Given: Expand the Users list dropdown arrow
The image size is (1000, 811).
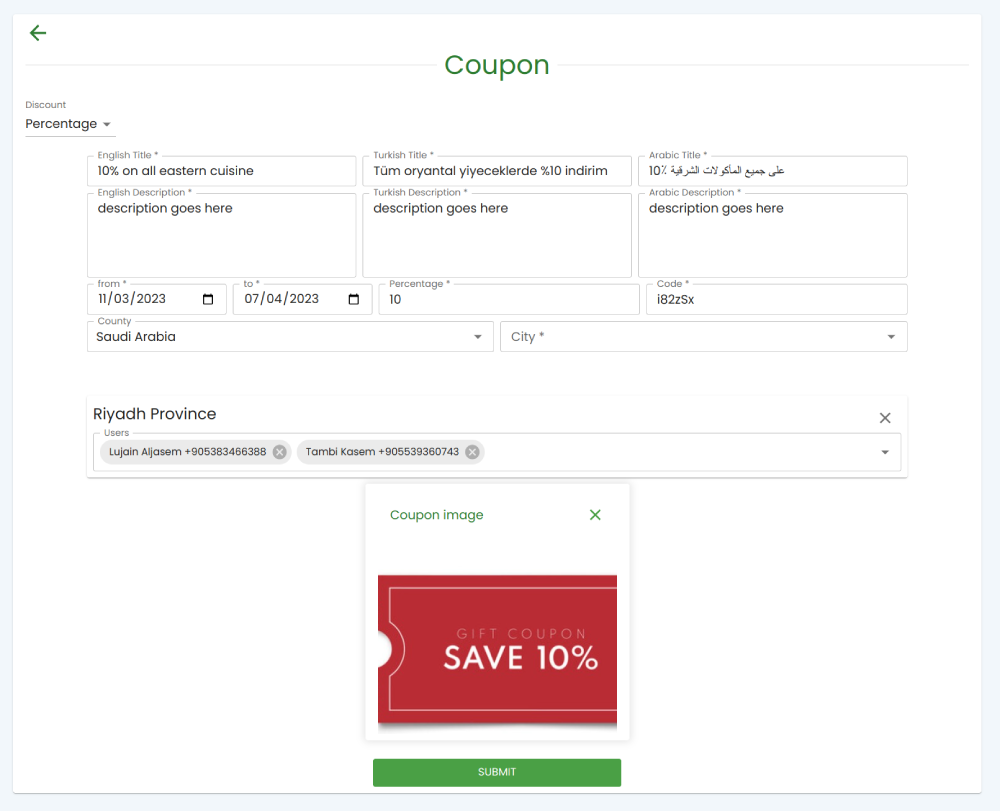Looking at the screenshot, I should click(x=885, y=452).
